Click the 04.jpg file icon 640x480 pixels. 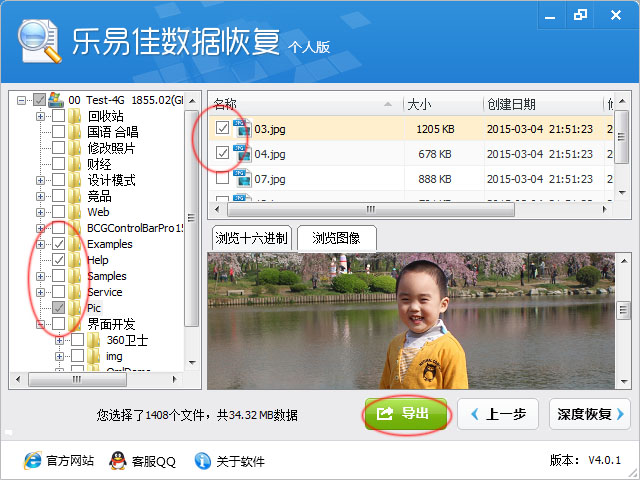pos(242,153)
